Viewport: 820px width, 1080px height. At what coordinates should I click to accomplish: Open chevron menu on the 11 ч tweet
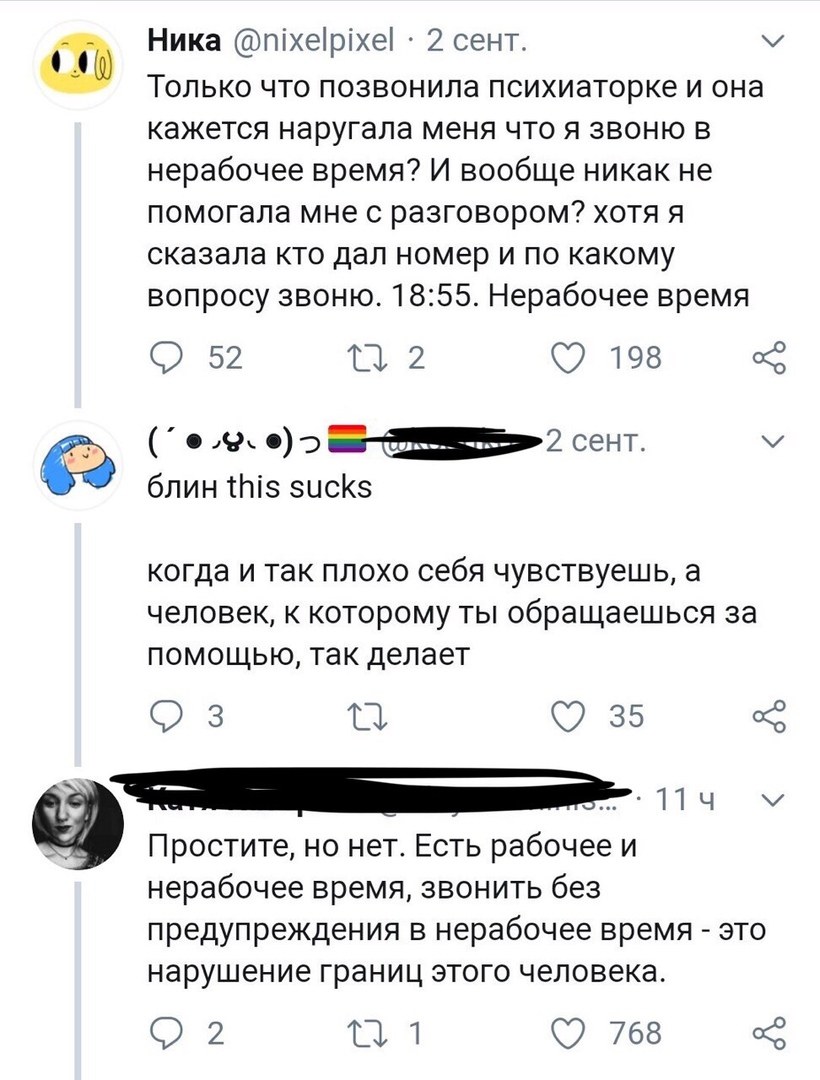point(772,799)
